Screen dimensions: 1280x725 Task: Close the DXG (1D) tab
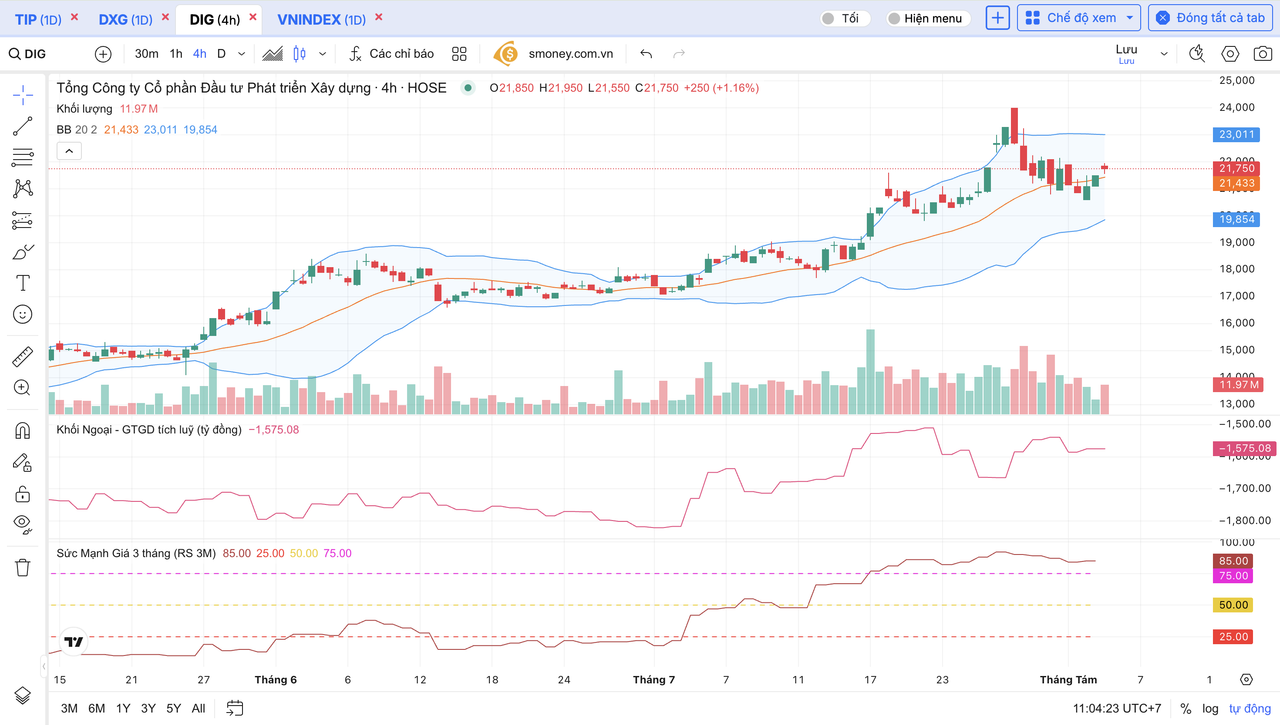[166, 17]
